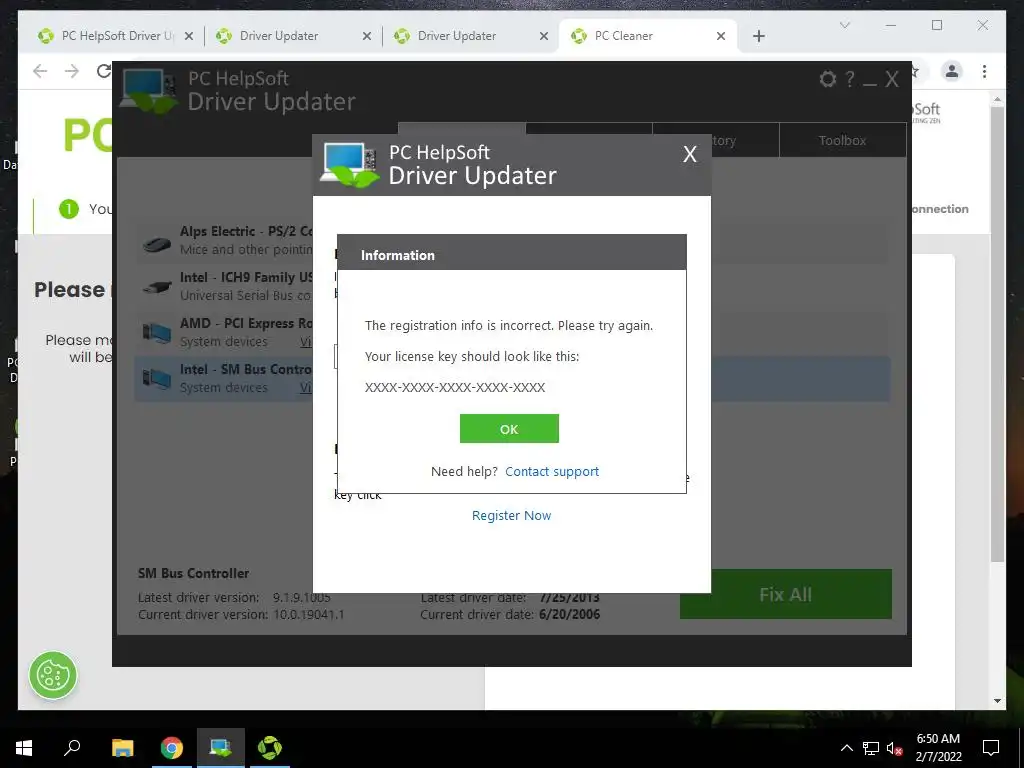Open Windows taskbar search
The height and width of the screenshot is (768, 1024).
[x=72, y=747]
